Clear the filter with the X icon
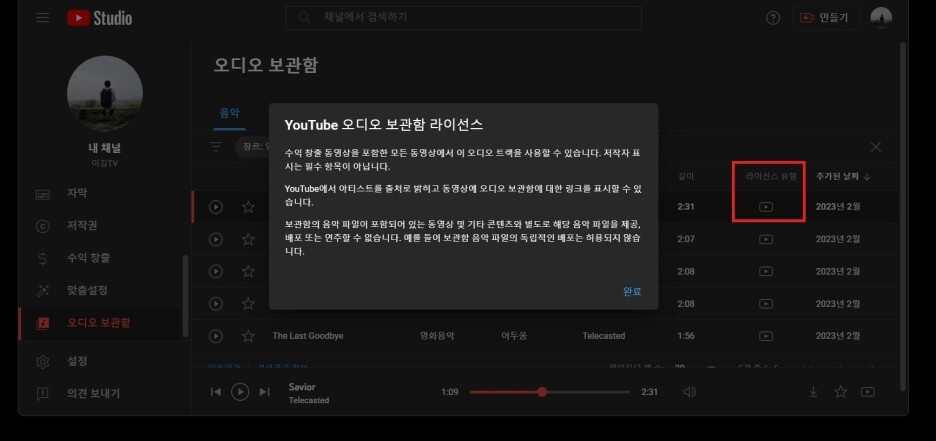The width and height of the screenshot is (936, 441). 876,147
